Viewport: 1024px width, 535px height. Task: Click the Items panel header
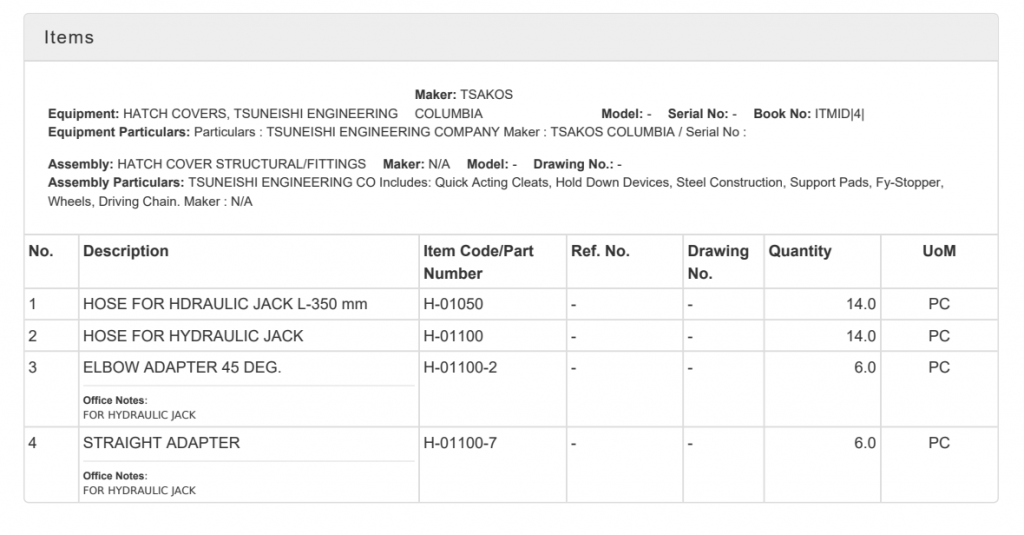511,37
